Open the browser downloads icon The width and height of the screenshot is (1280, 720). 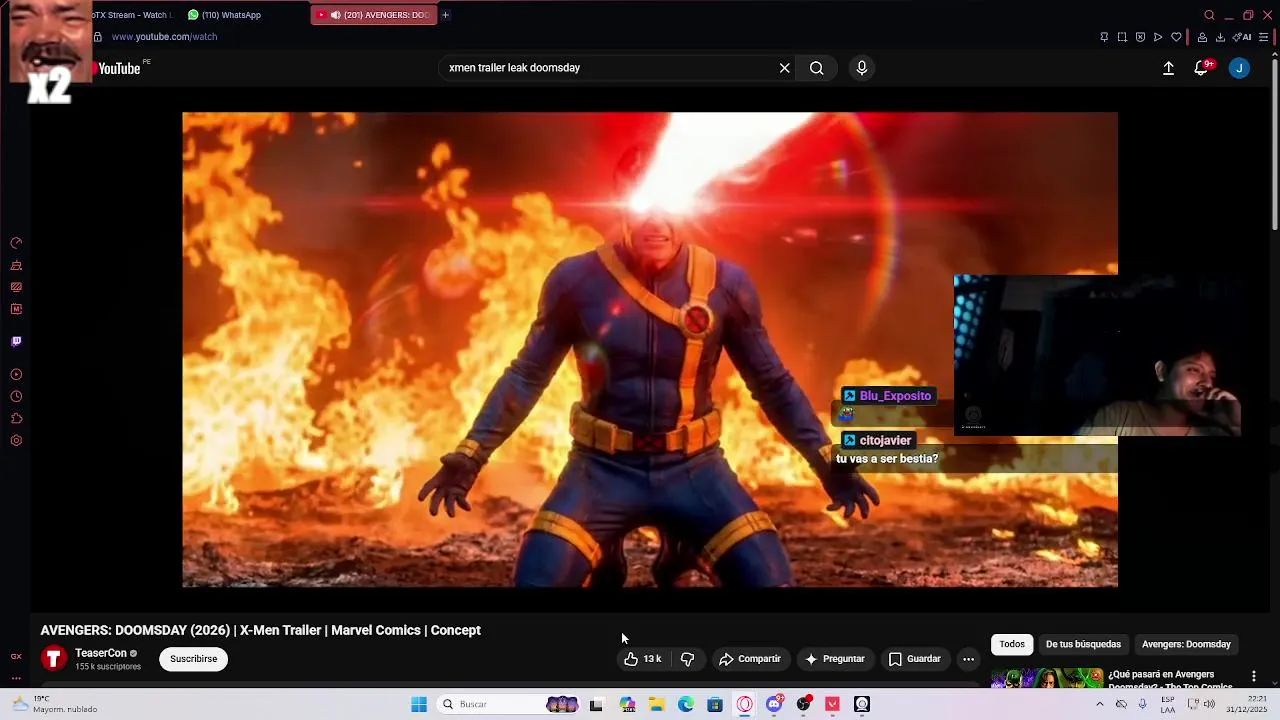pyautogui.click(x=1220, y=37)
